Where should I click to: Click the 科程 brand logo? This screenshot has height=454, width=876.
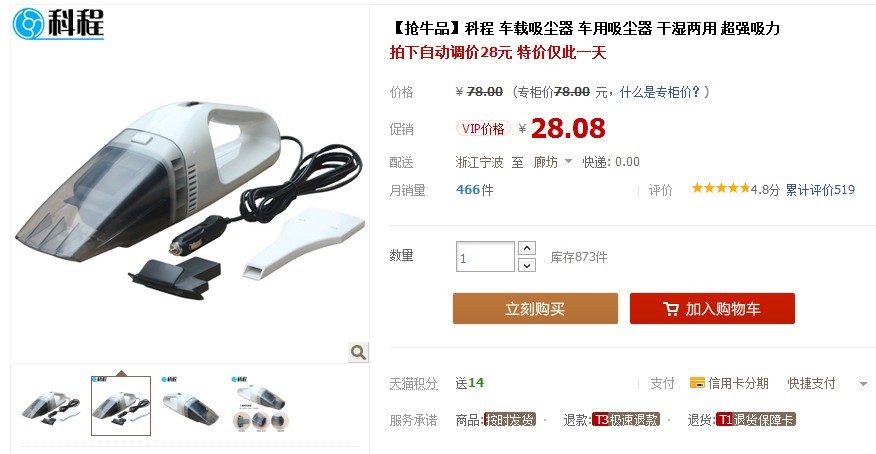point(58,23)
